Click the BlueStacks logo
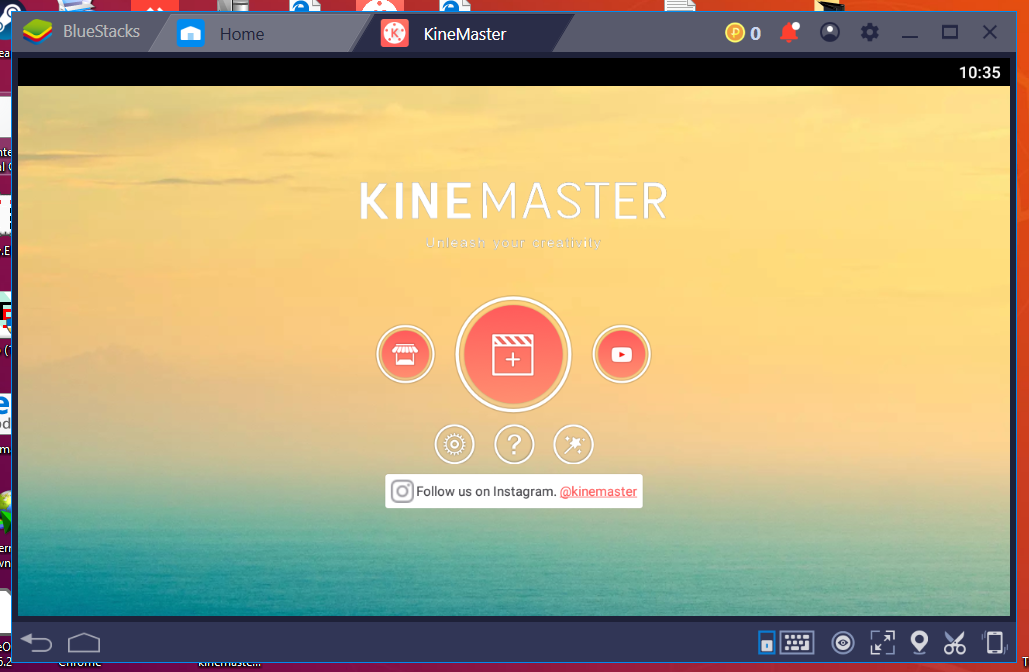Screen dimensions: 1029x672 click(x=37, y=32)
